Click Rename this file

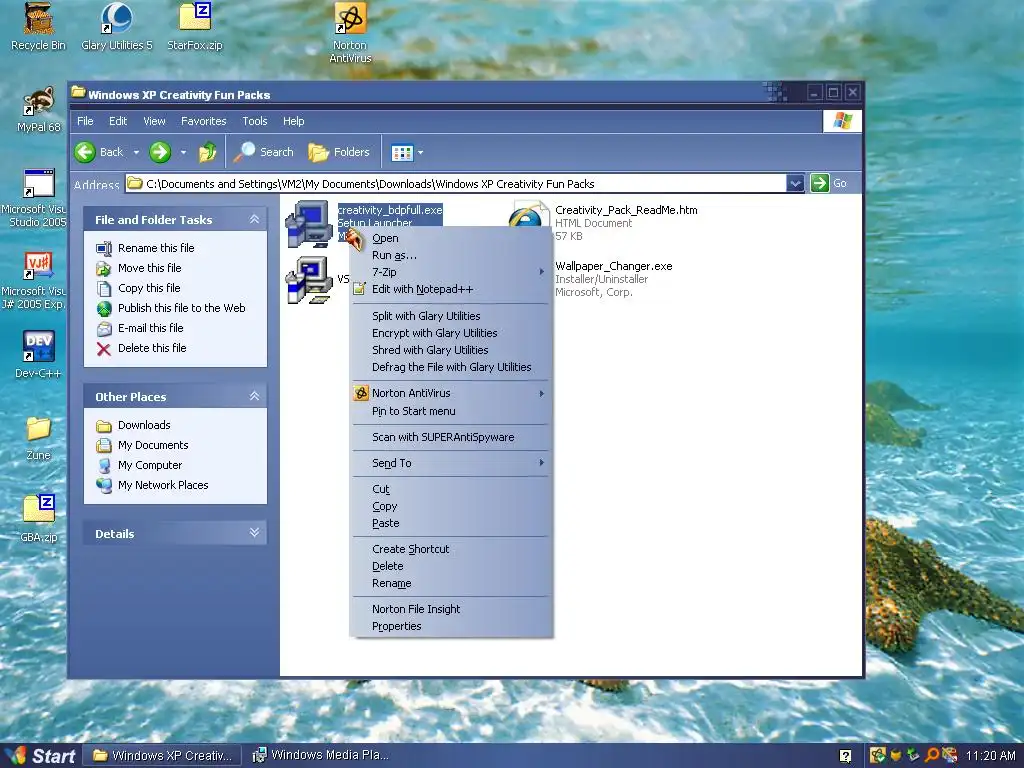(x=146, y=248)
